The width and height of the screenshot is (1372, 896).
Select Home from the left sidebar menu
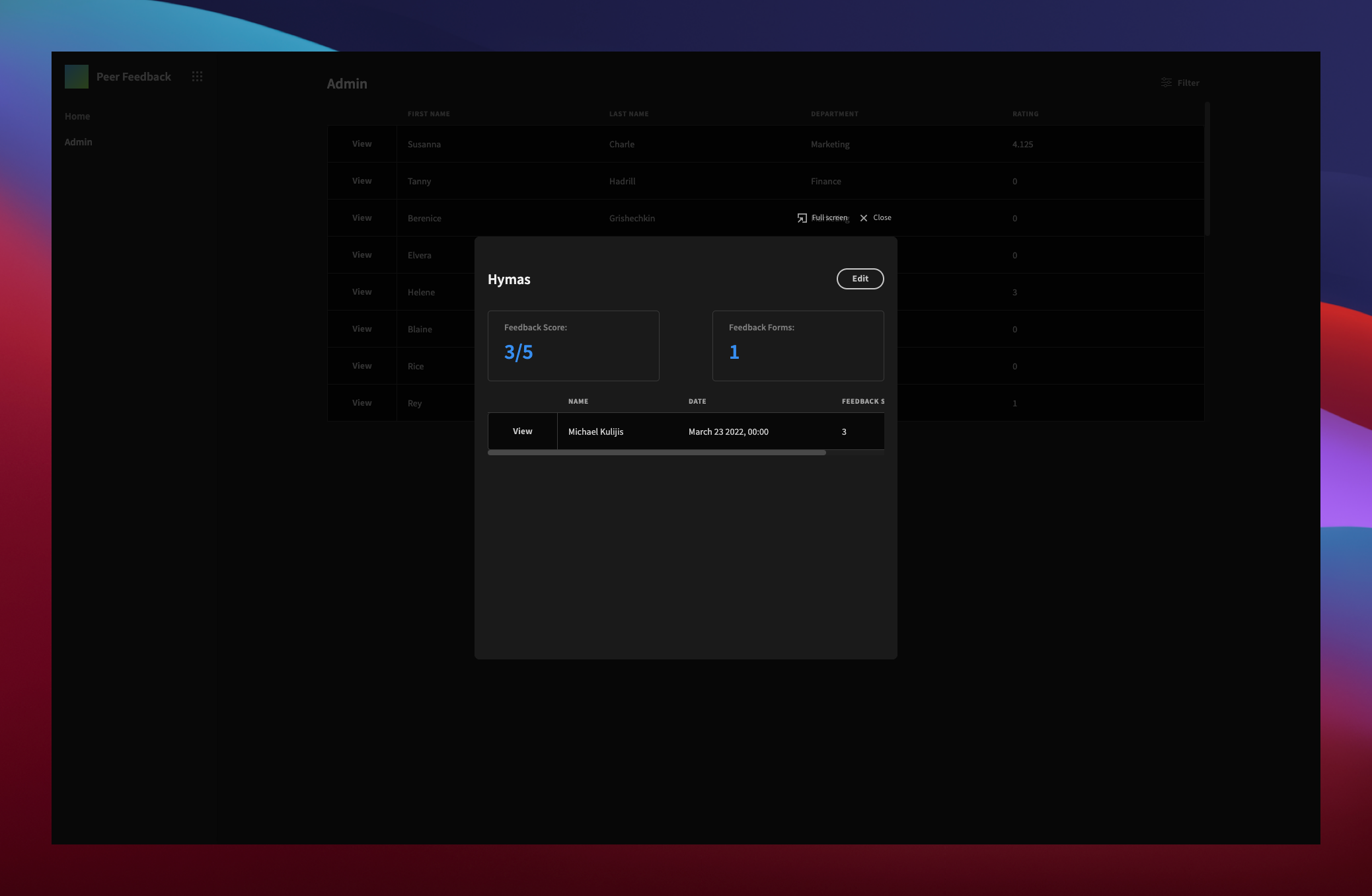click(77, 116)
